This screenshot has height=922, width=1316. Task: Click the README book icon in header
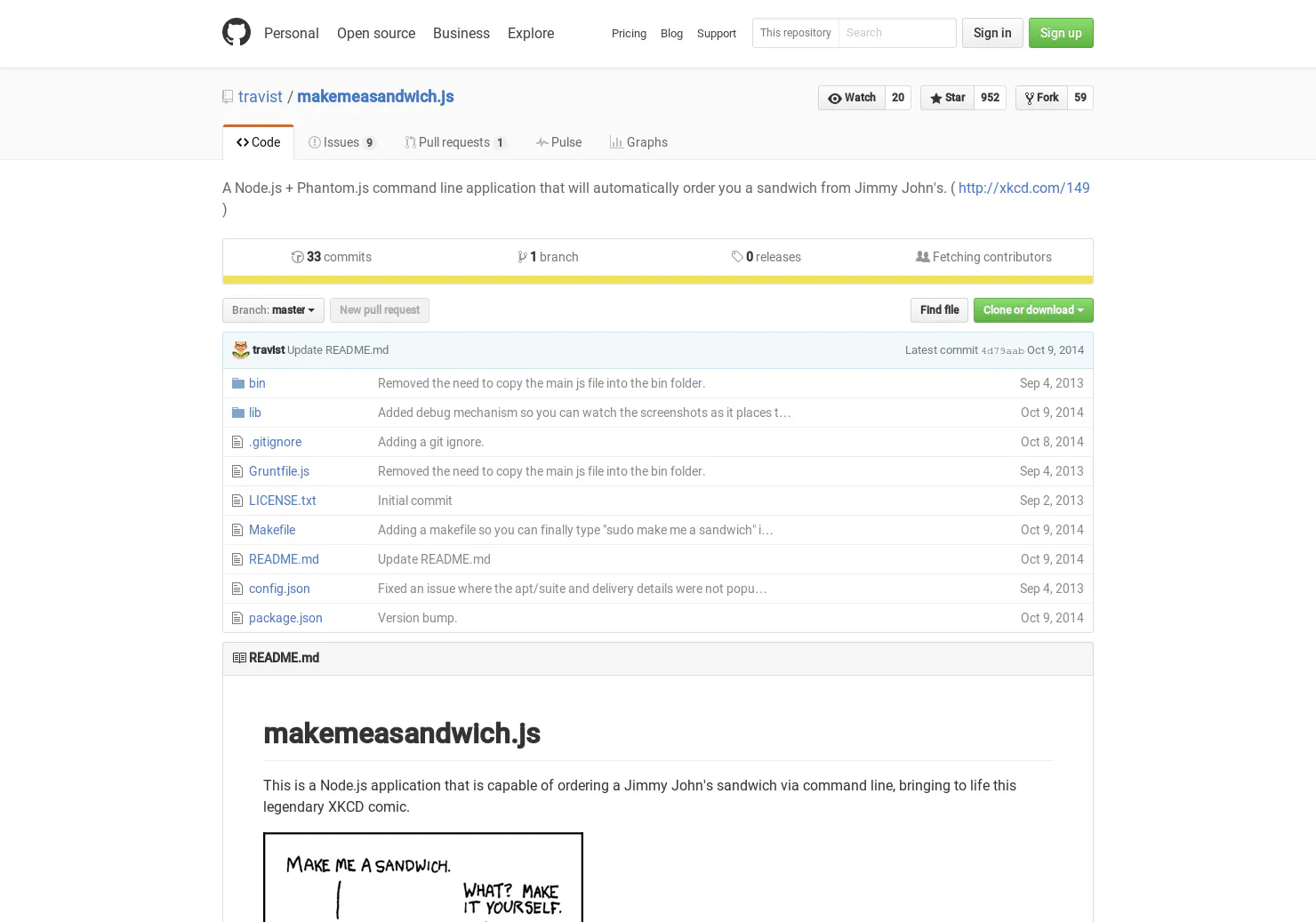[239, 658]
